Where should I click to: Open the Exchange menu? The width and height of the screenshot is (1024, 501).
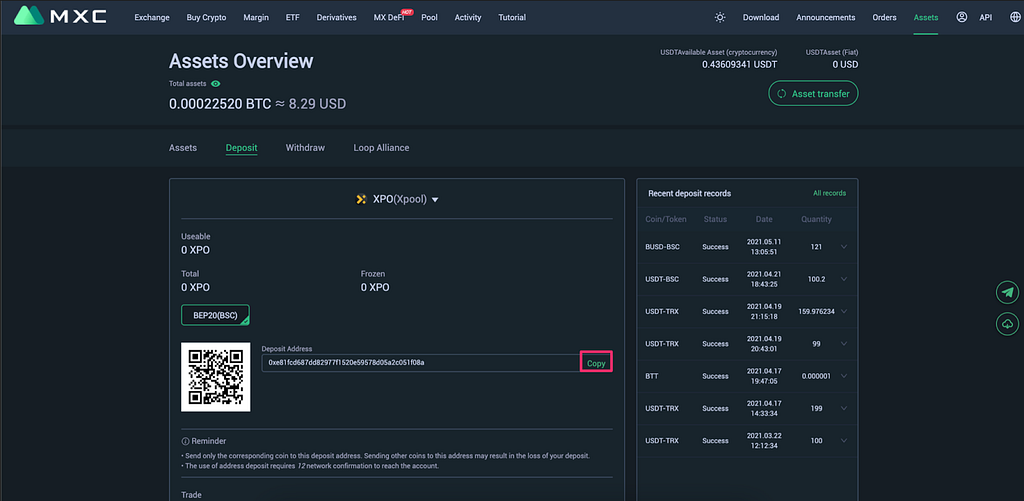[152, 18]
